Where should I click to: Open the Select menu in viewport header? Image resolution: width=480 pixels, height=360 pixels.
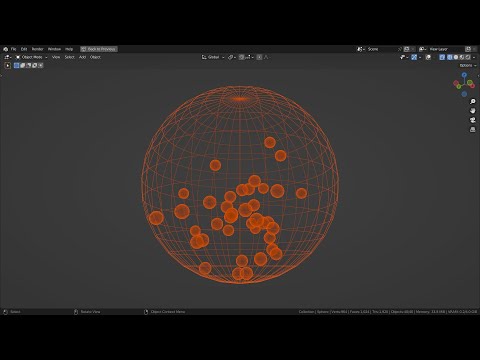pos(69,57)
